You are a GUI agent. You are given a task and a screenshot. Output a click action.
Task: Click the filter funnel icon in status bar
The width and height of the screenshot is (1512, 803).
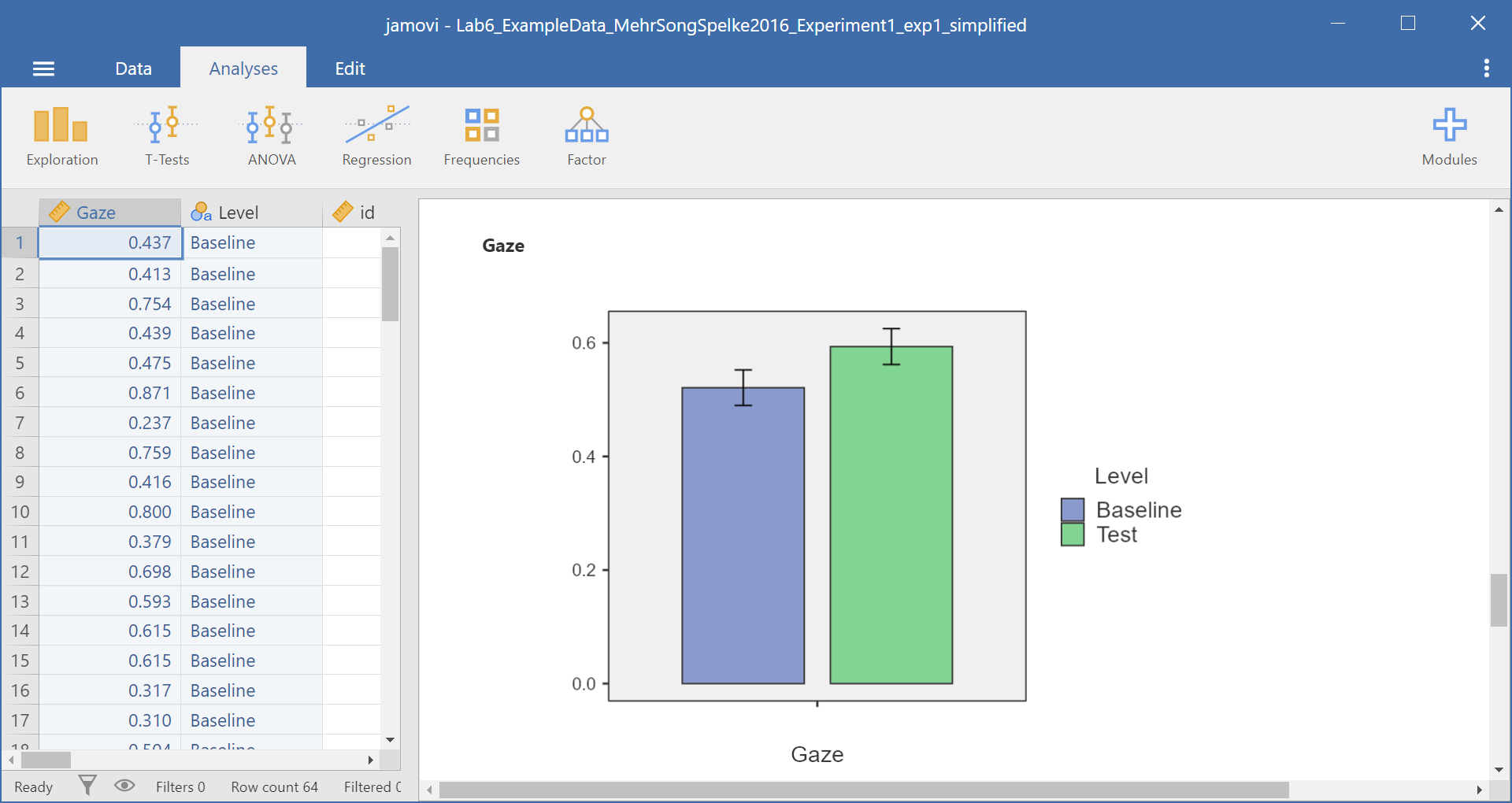tap(87, 786)
